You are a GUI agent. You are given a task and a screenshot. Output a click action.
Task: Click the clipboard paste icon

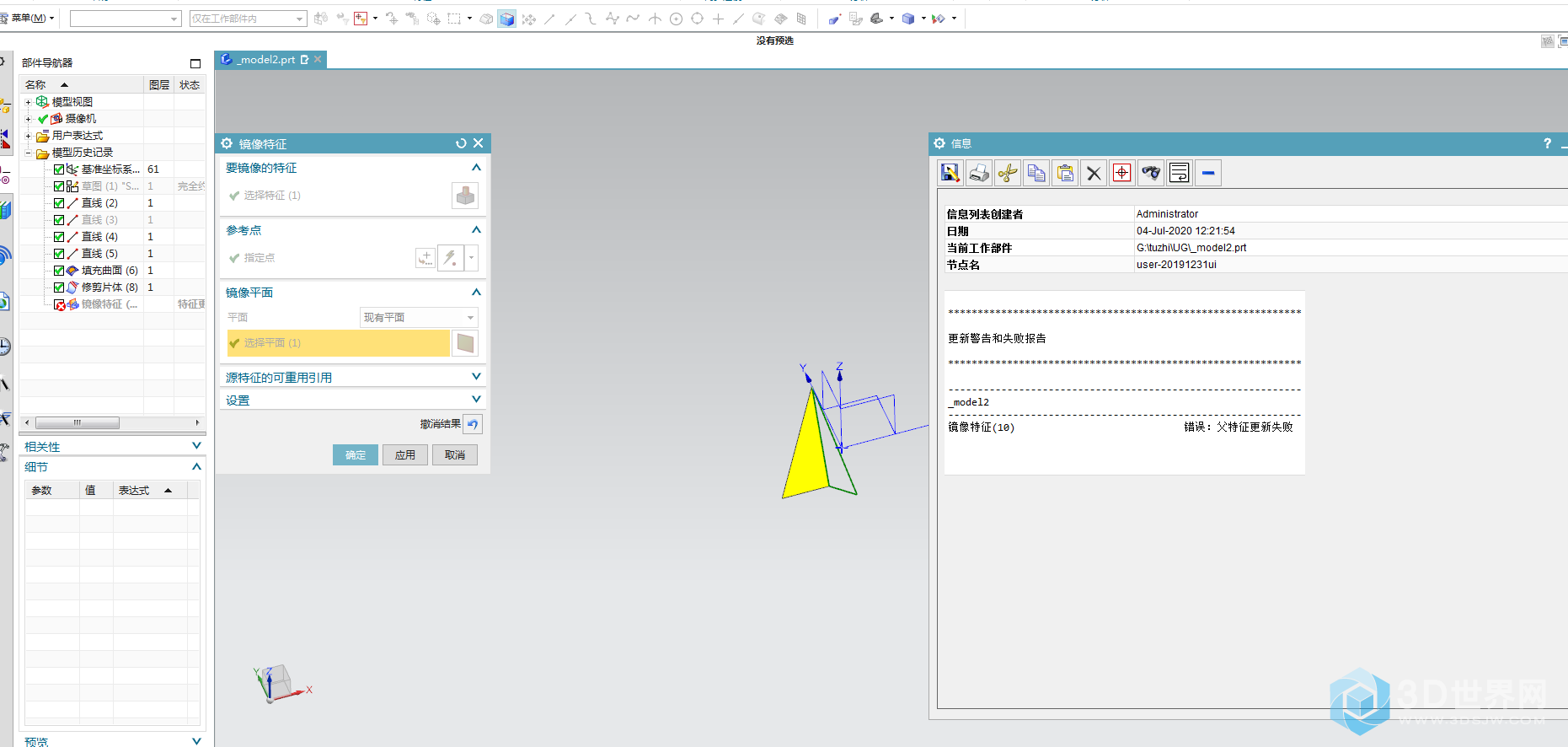1065,173
